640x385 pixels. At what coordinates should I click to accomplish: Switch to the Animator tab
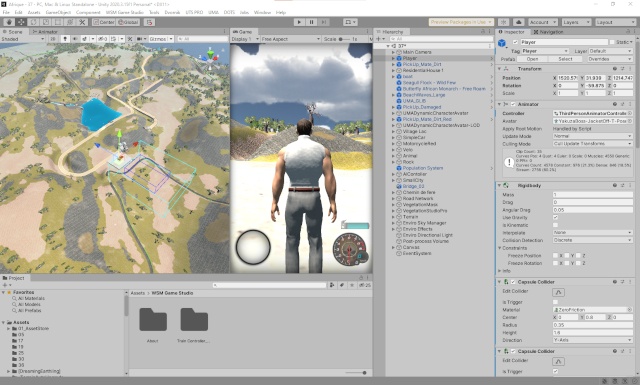pyautogui.click(x=45, y=31)
